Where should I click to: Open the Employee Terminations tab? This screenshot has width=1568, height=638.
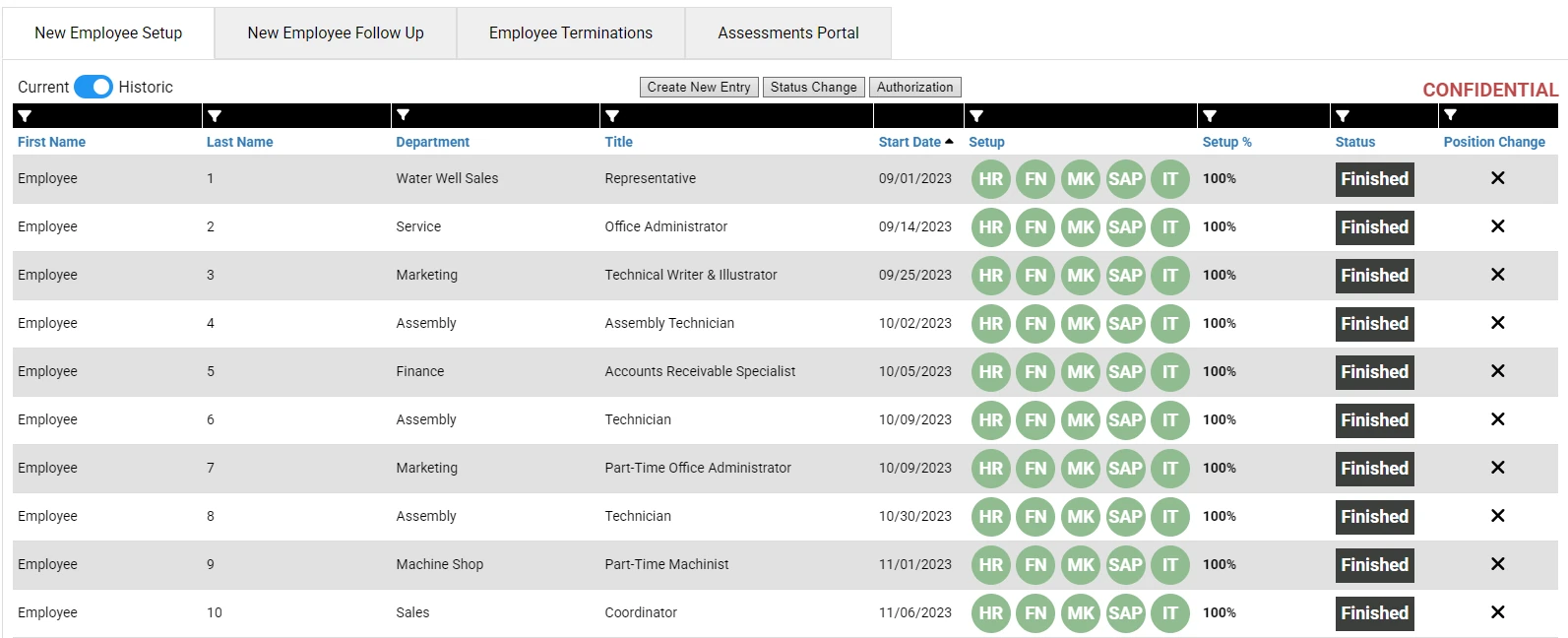[x=571, y=33]
